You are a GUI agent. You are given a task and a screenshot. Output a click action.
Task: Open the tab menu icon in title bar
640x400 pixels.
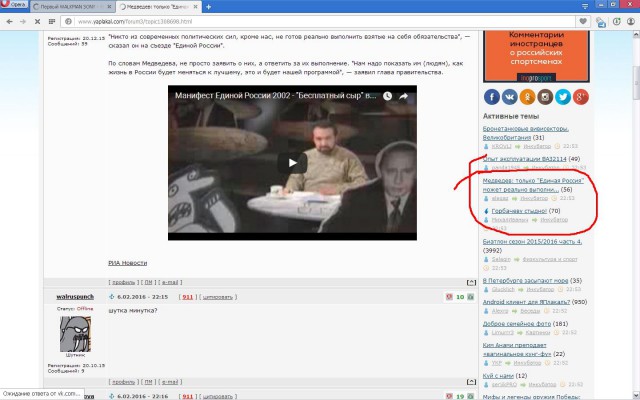[x=585, y=6]
